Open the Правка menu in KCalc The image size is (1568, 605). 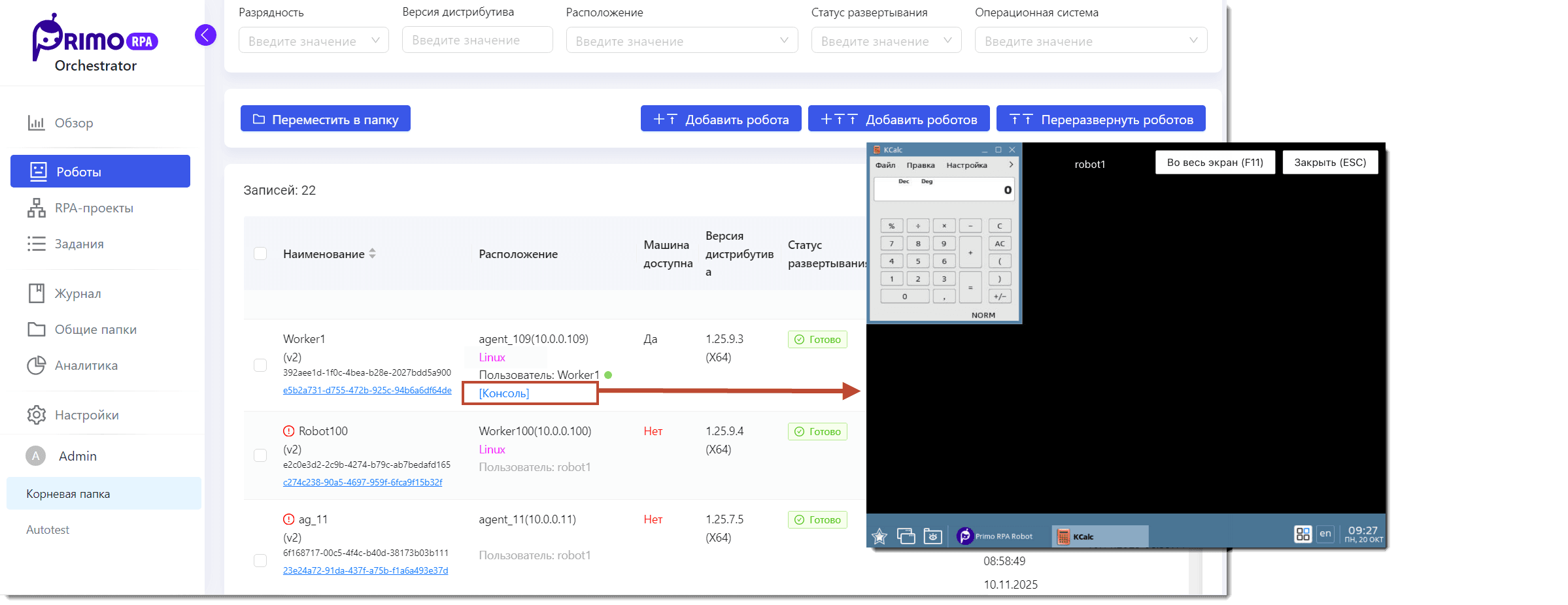[x=920, y=165]
